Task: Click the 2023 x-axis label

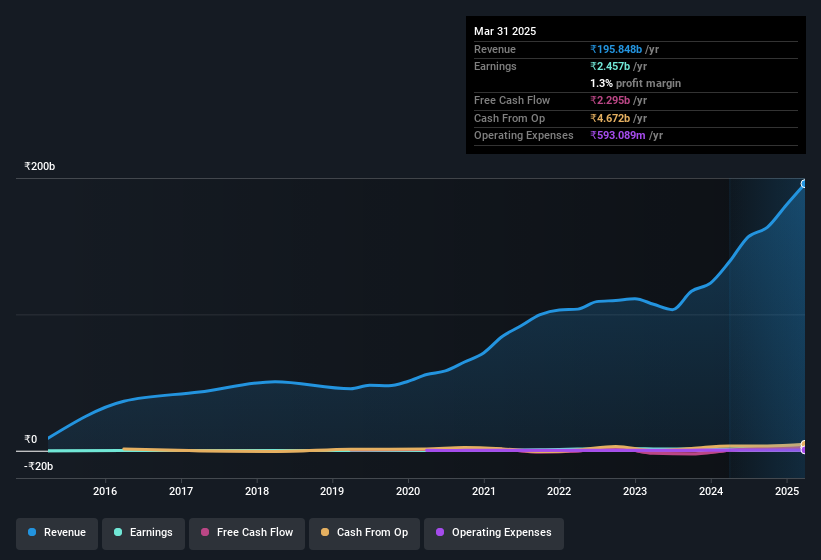Action: coord(635,491)
